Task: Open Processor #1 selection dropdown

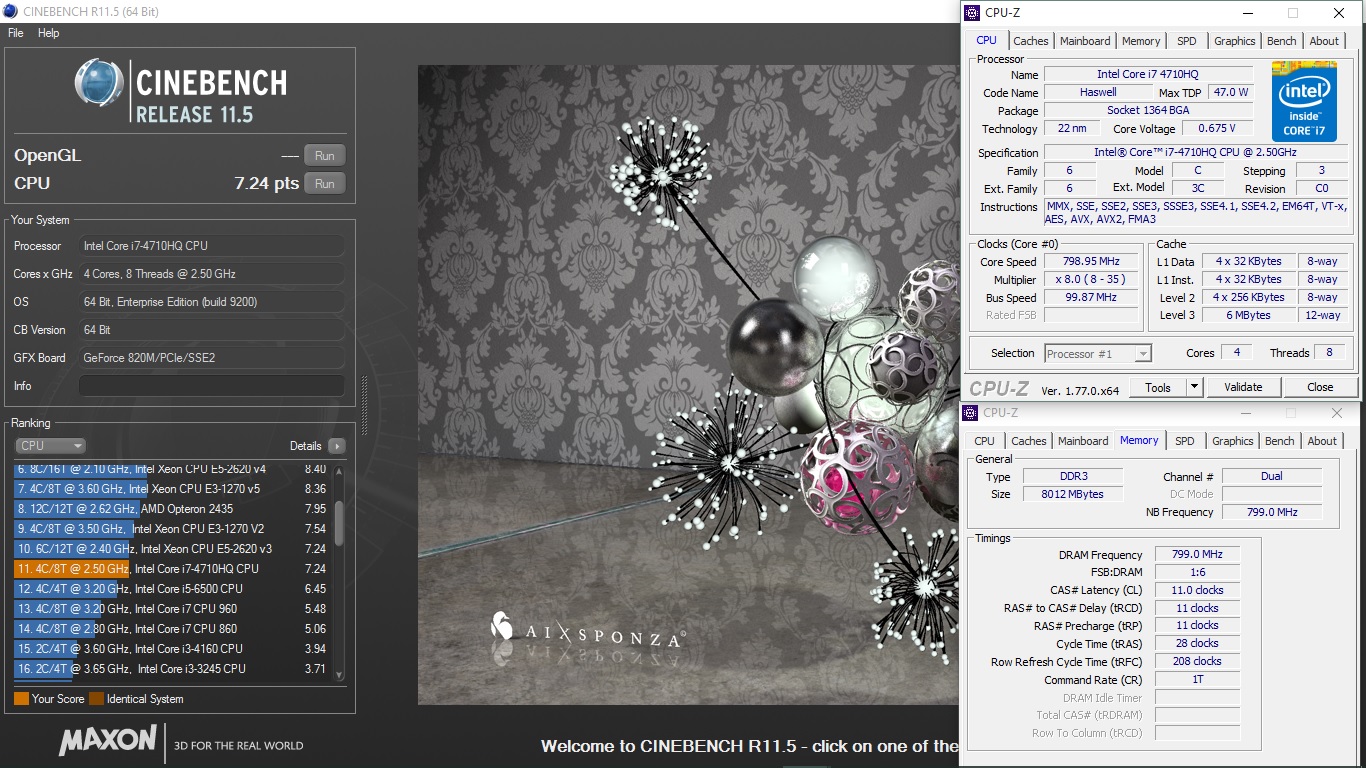Action: (1098, 353)
